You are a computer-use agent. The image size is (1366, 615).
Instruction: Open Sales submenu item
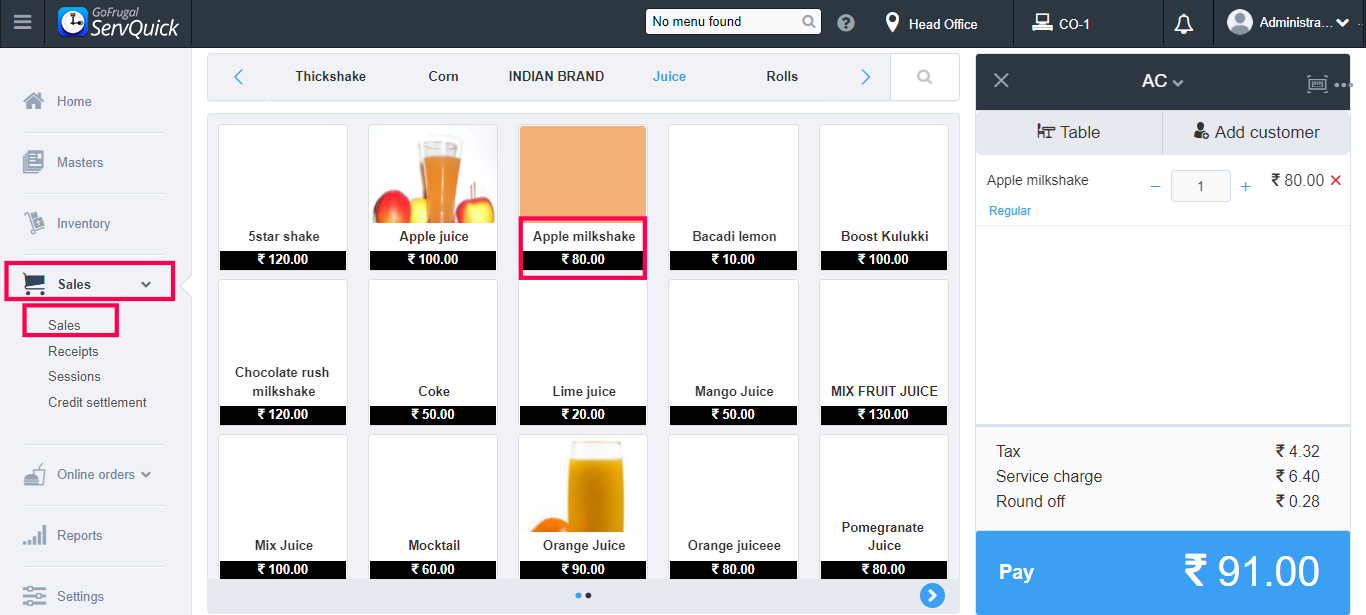[64, 326]
